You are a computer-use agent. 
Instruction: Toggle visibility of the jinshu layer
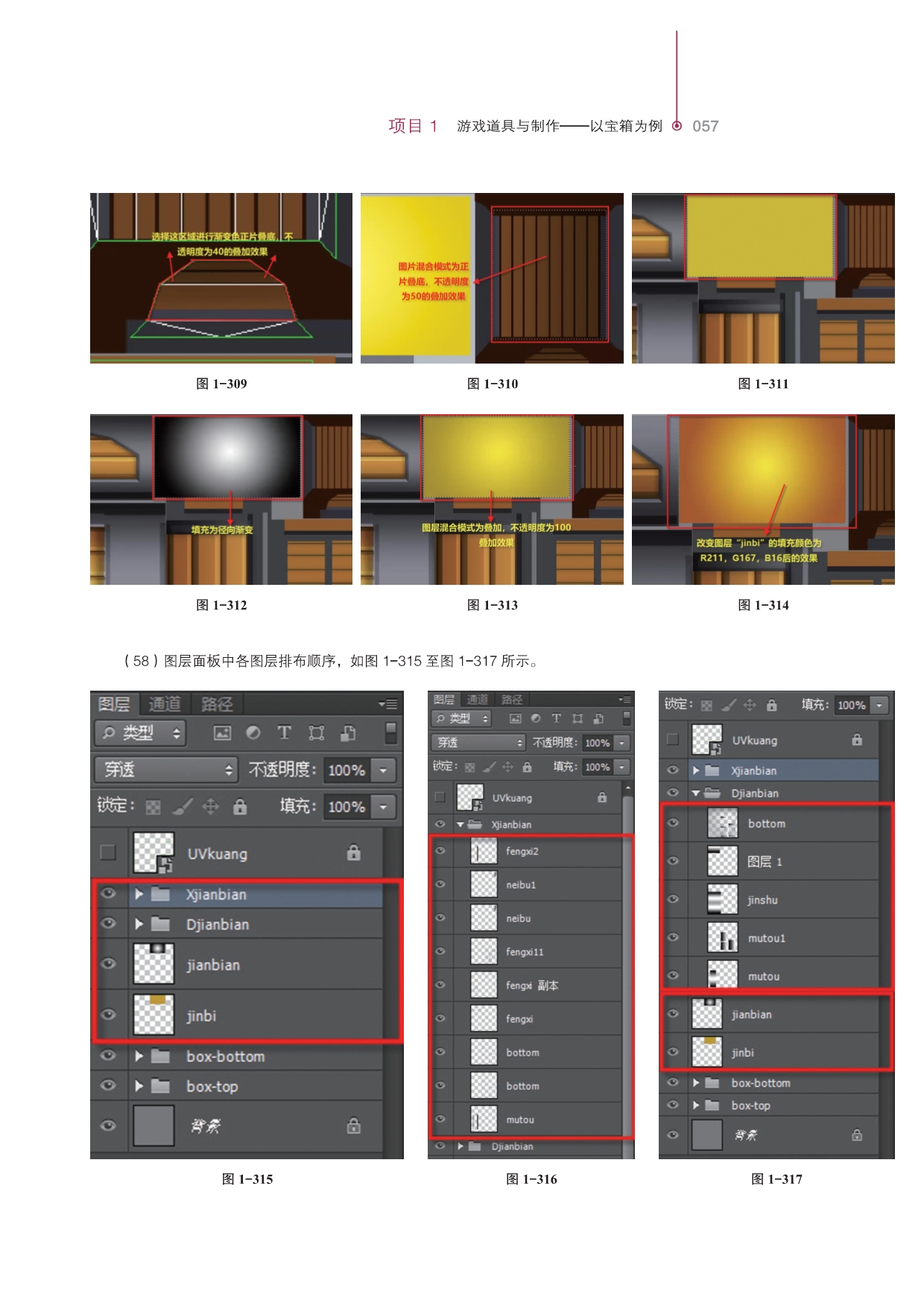tap(673, 899)
